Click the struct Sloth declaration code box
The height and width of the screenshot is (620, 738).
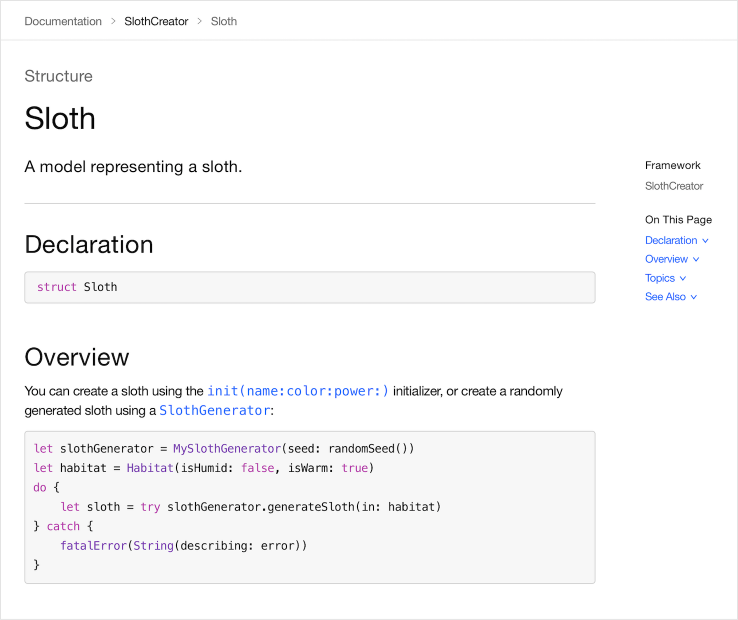[309, 287]
